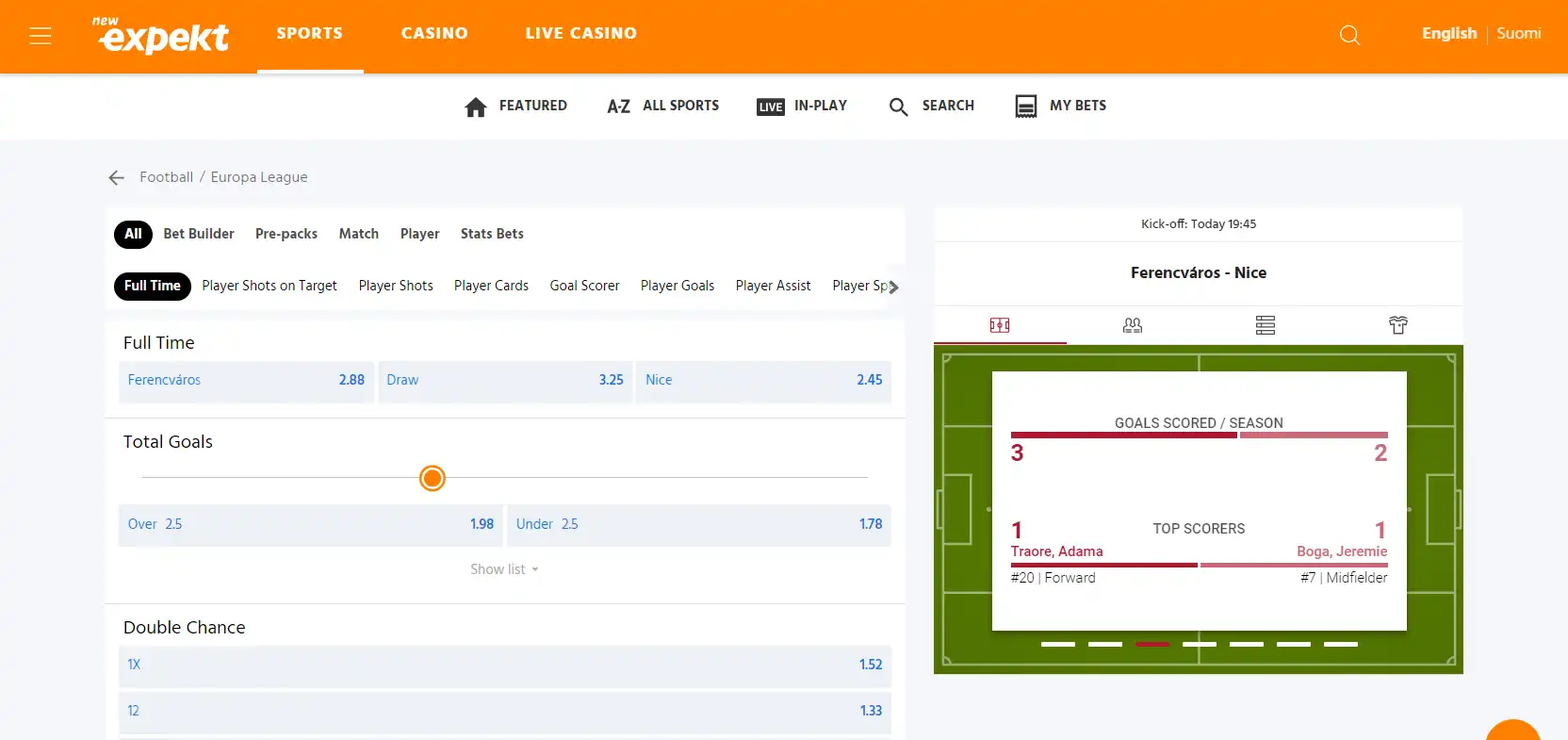Bet Over 2.5 at 1.98

[x=311, y=525]
